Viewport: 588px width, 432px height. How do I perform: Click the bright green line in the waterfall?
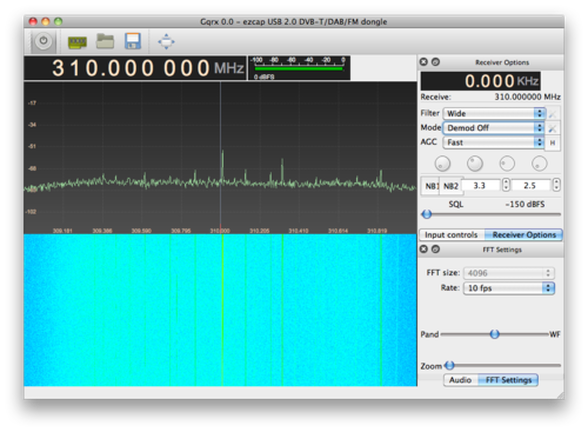tap(222, 310)
